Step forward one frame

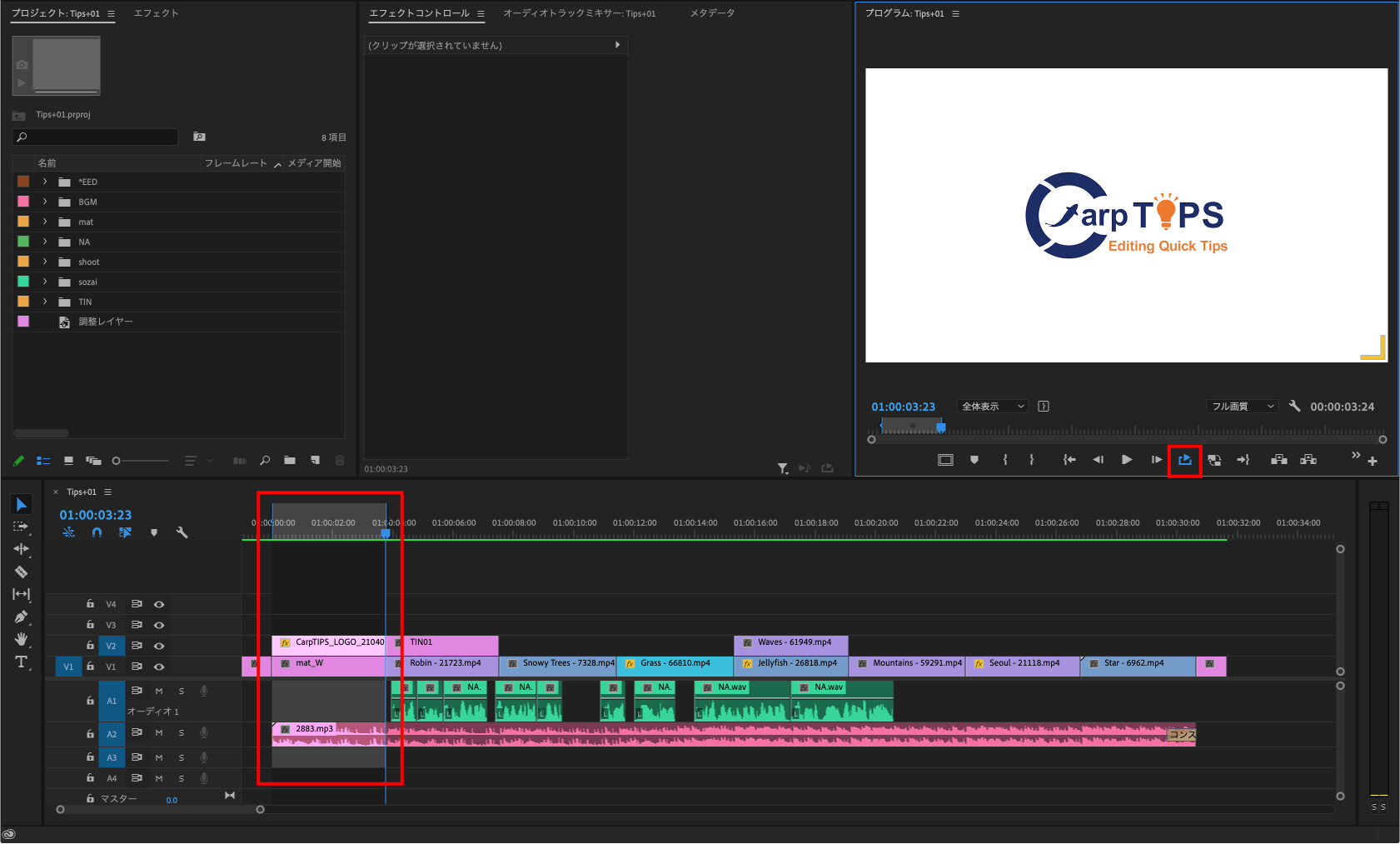(x=1156, y=460)
